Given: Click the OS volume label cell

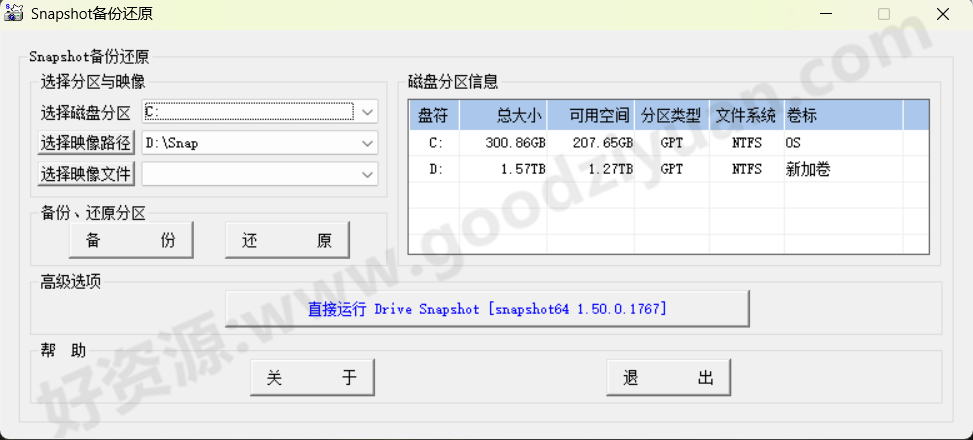Looking at the screenshot, I should tap(844, 143).
